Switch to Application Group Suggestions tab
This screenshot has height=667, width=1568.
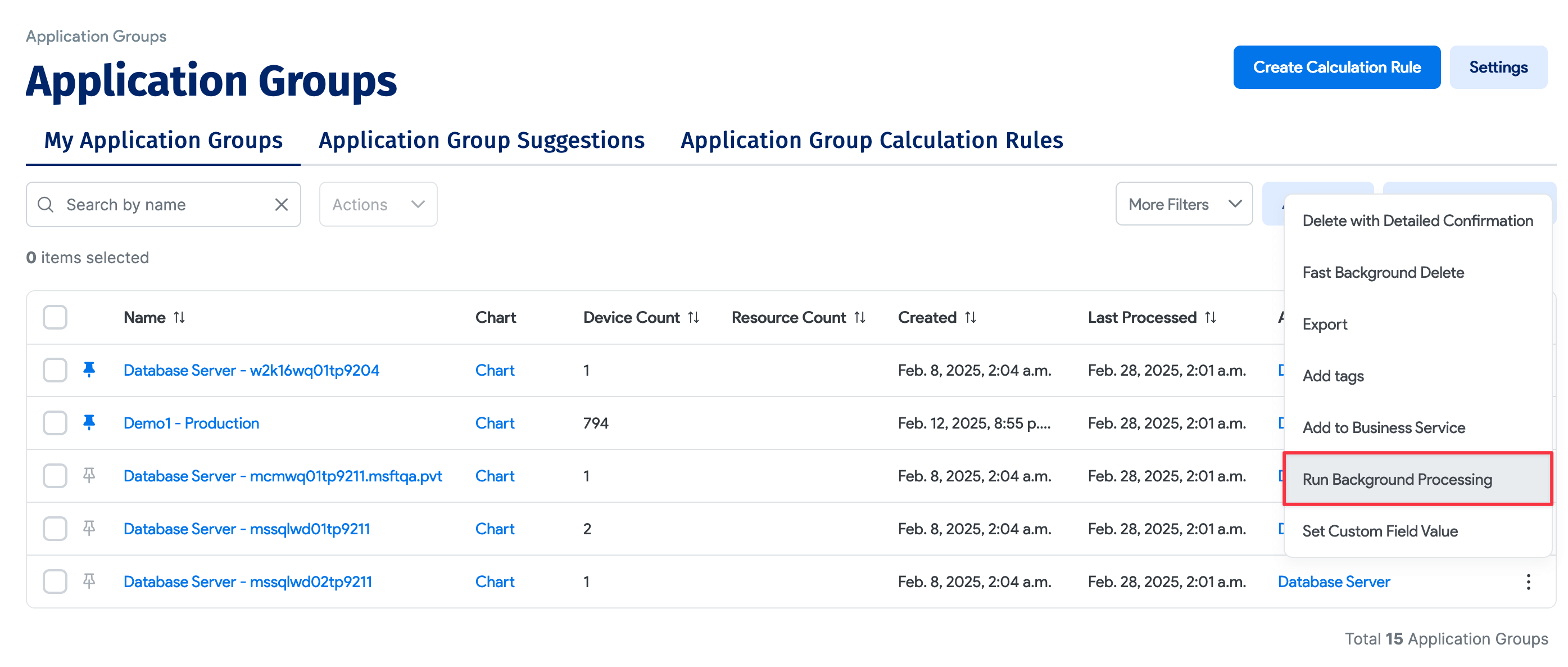(481, 141)
